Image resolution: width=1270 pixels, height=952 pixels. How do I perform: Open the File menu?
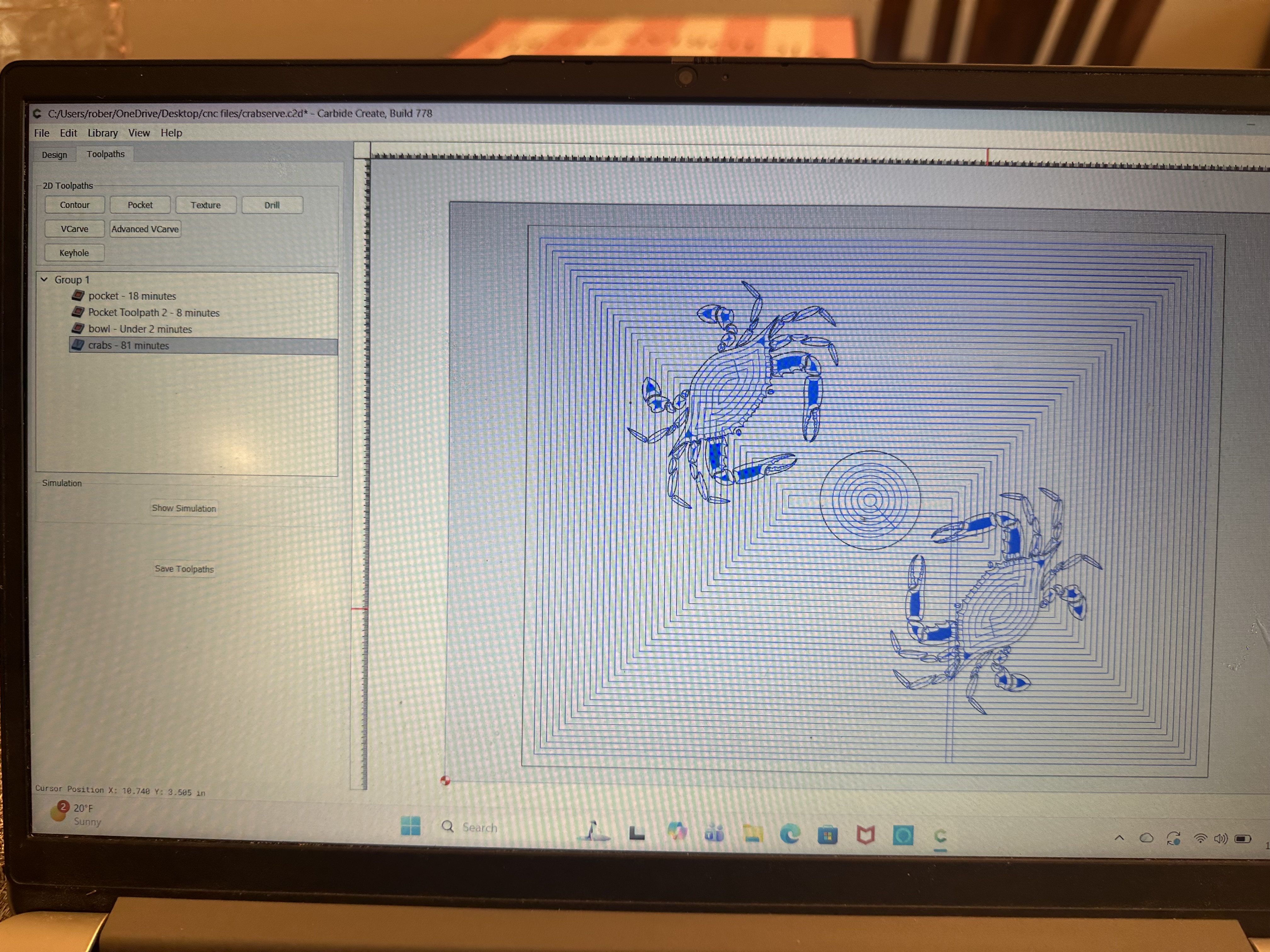[41, 133]
